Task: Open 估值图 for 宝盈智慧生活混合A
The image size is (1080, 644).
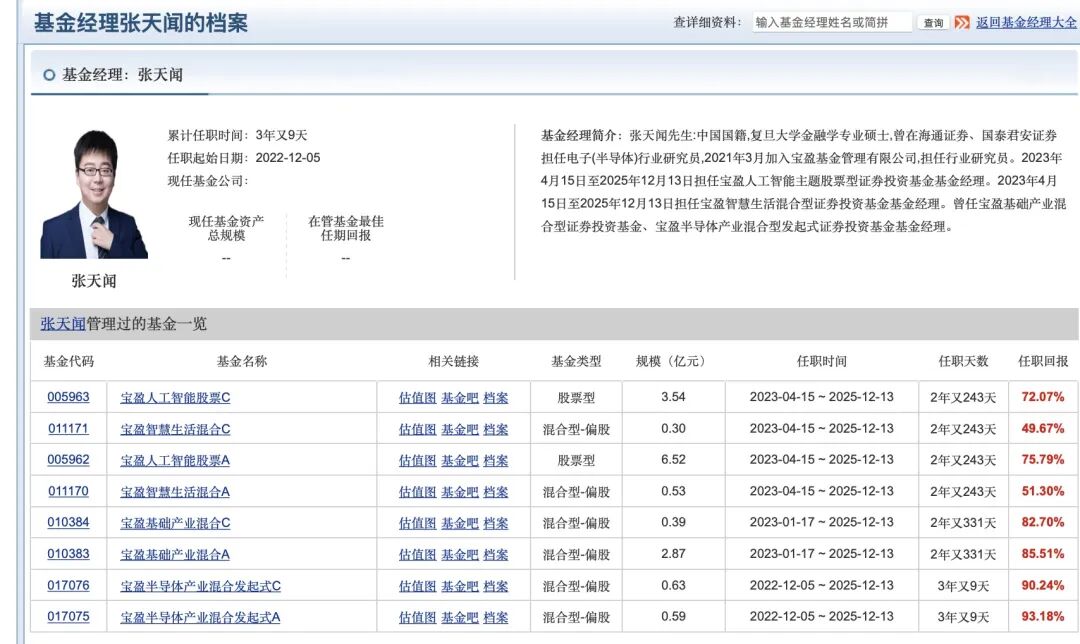Action: coord(417,492)
